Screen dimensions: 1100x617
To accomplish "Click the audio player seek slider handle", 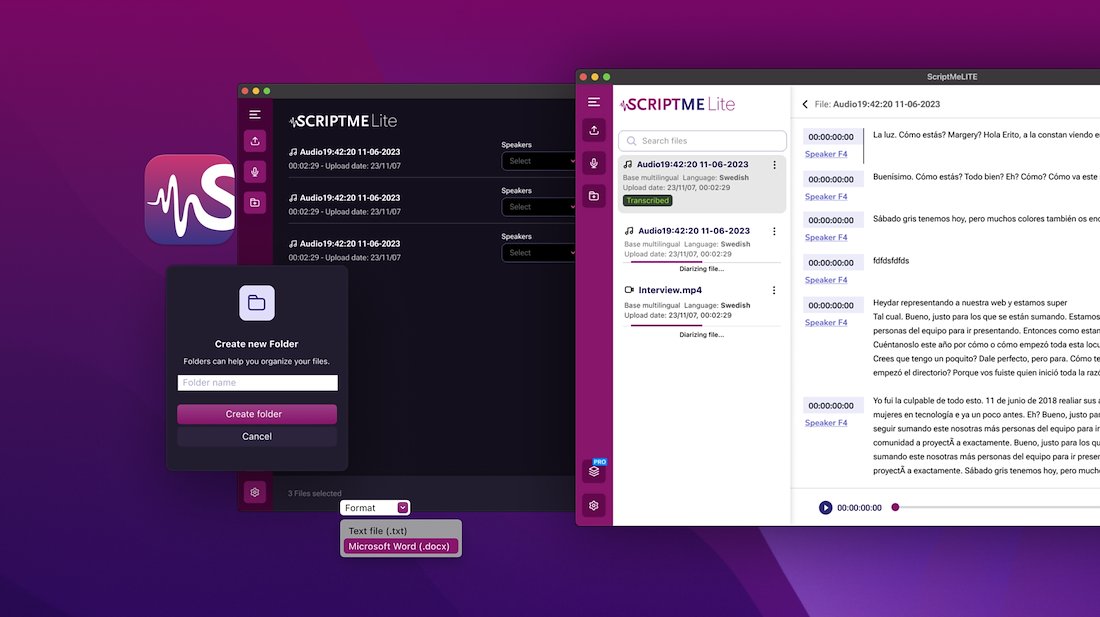I will coord(895,508).
